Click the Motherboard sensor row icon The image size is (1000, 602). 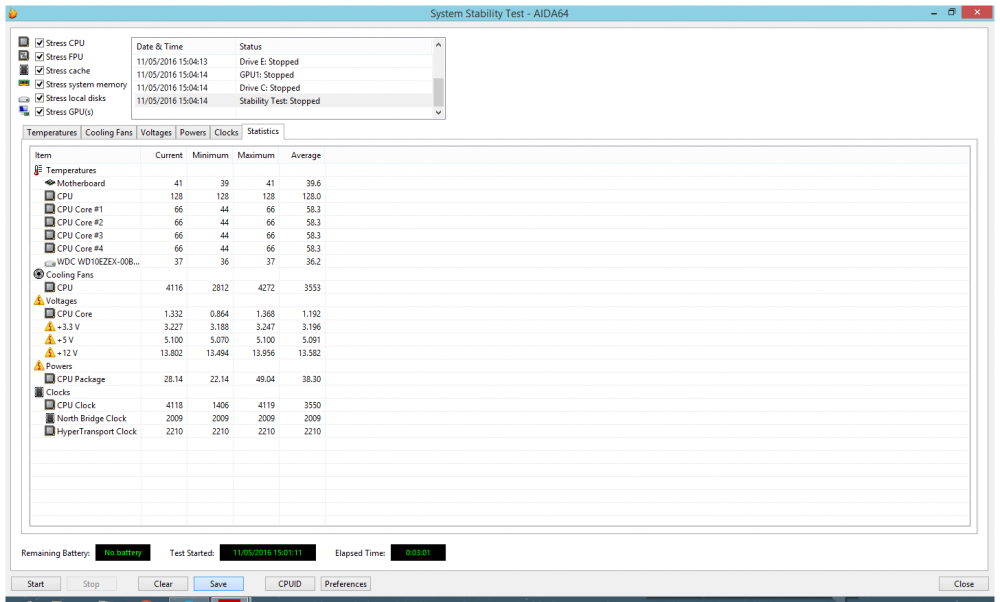[50, 184]
